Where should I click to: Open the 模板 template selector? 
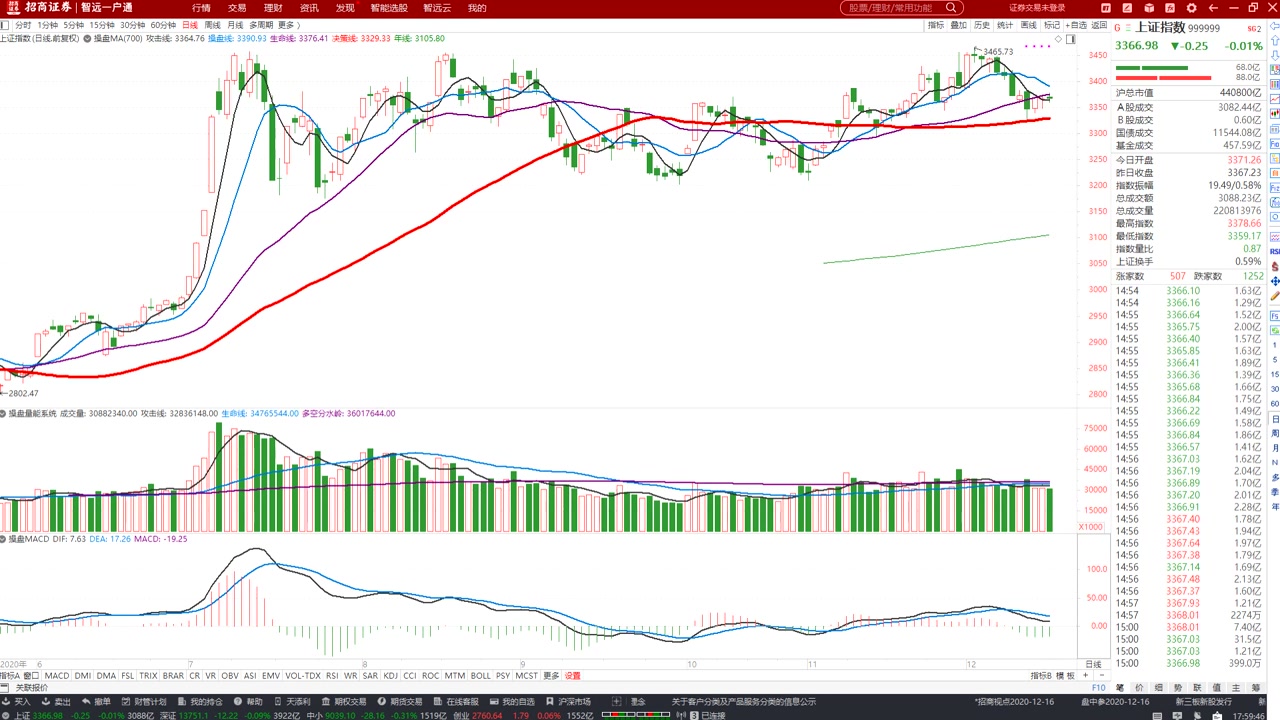pos(1065,676)
